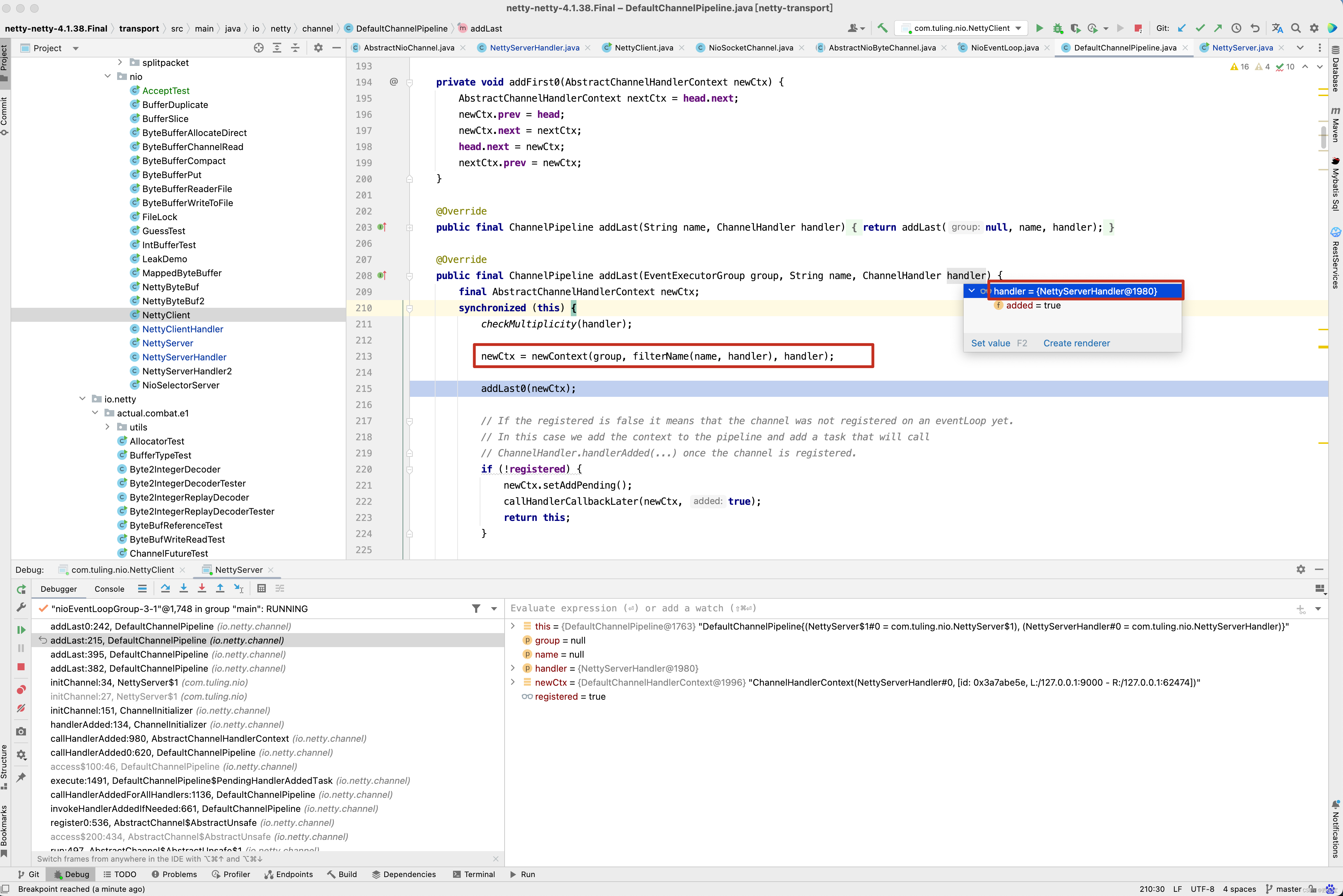Click the Evaluate Expression calculator icon

tap(261, 588)
